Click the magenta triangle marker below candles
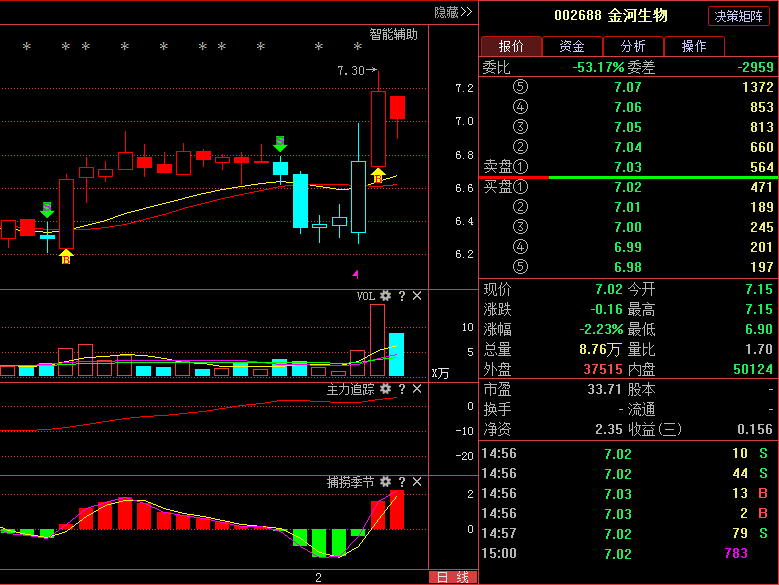779x585 pixels. 354,272
